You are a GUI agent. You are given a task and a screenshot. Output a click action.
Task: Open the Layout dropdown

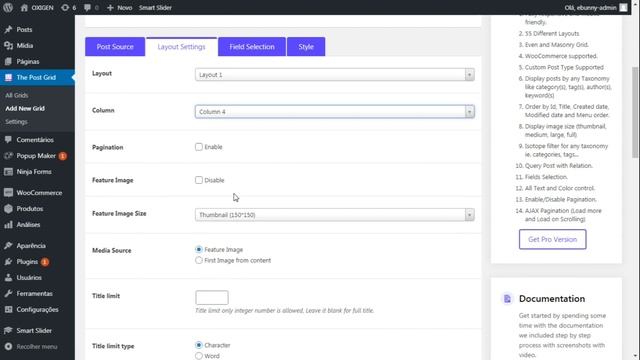335,75
